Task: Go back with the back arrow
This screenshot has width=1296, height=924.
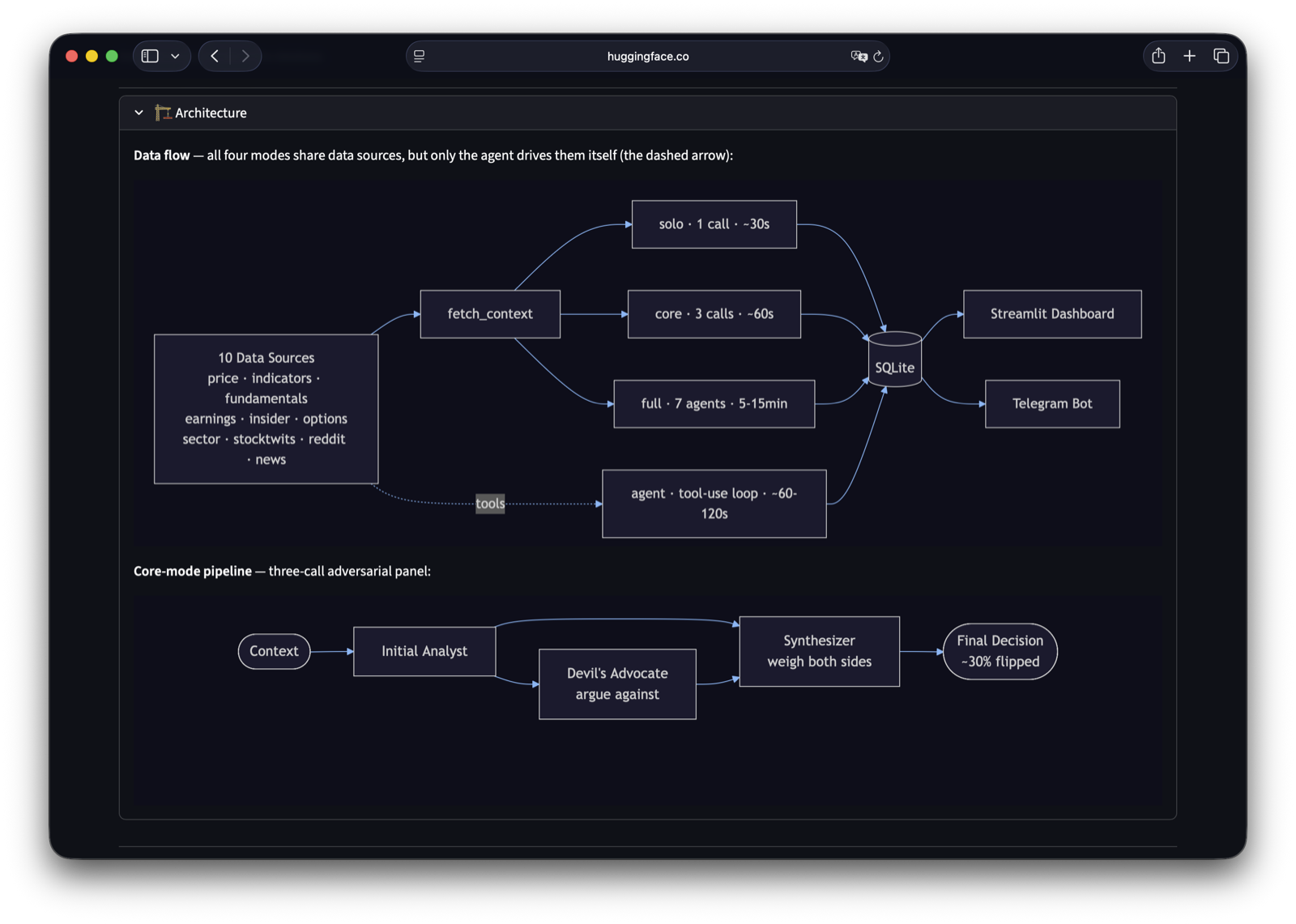Action: (x=215, y=56)
